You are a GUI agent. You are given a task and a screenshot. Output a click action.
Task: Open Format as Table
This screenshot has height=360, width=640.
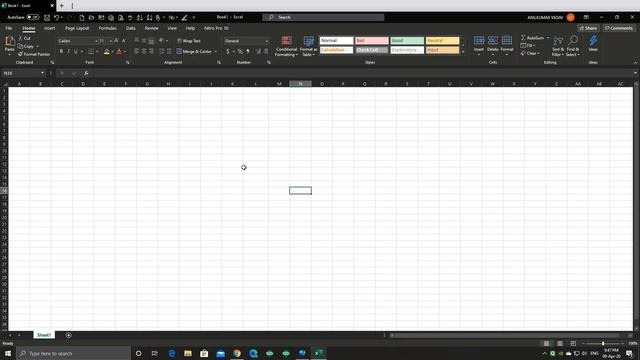309,46
